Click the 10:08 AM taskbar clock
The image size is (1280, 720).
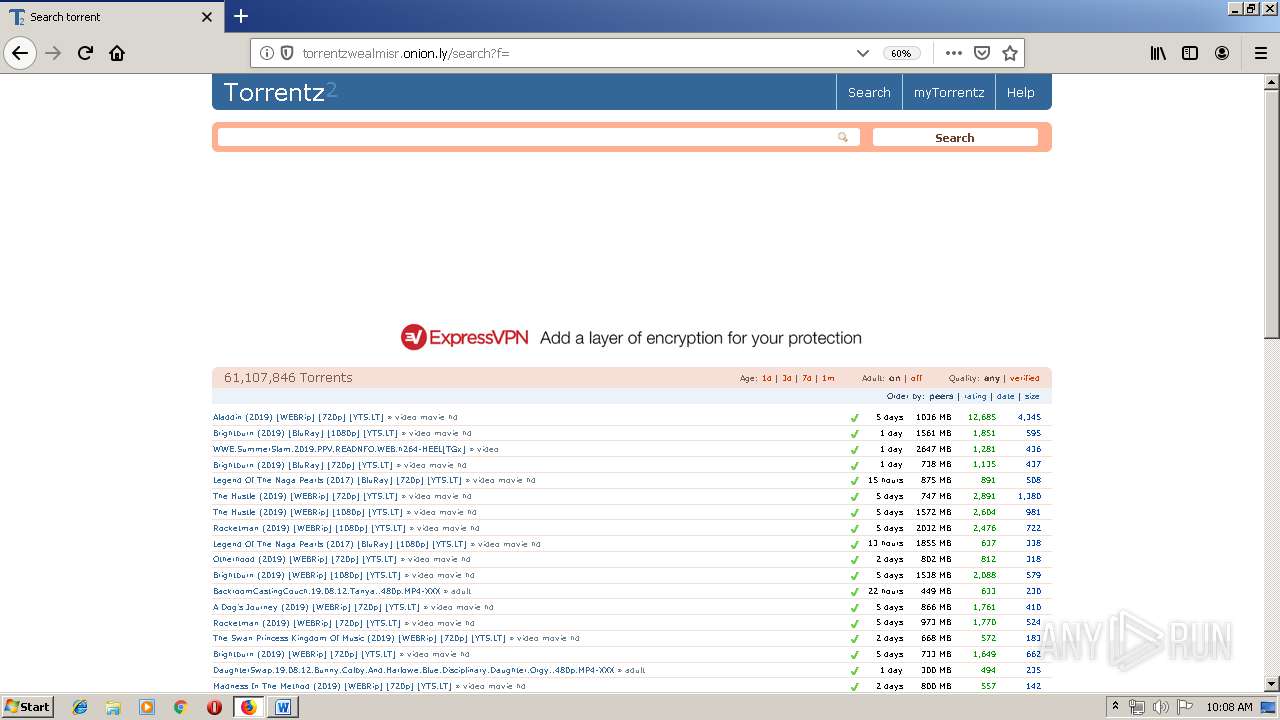(x=1229, y=707)
